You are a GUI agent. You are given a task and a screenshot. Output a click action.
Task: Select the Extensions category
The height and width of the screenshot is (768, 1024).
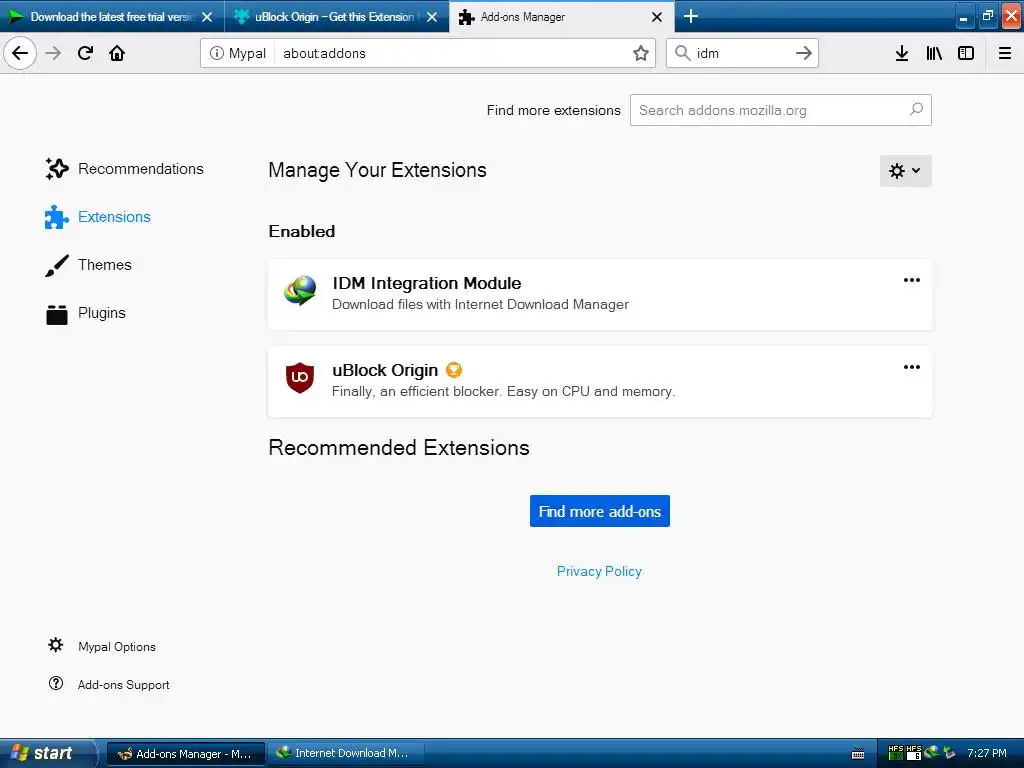[x=98, y=217]
